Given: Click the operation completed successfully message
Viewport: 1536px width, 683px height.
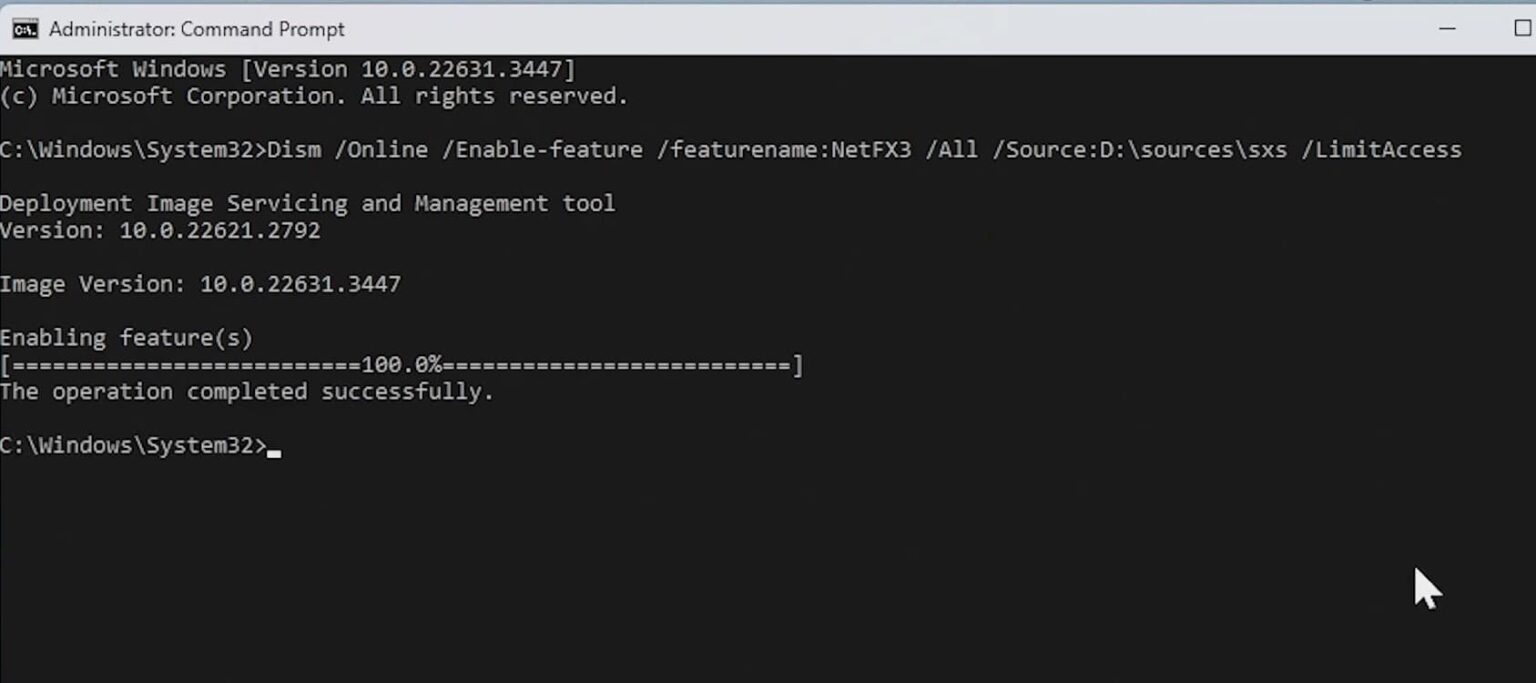Looking at the screenshot, I should point(246,391).
